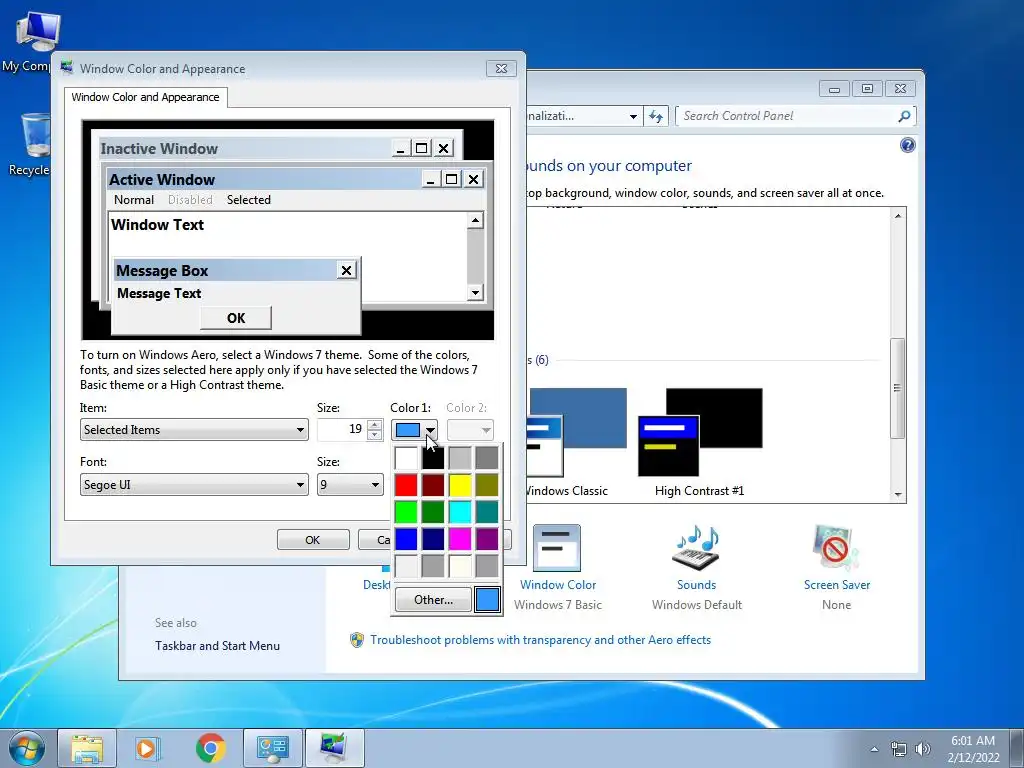The image size is (1024, 768).
Task: Click the refresh button beside address bar
Action: [x=656, y=116]
